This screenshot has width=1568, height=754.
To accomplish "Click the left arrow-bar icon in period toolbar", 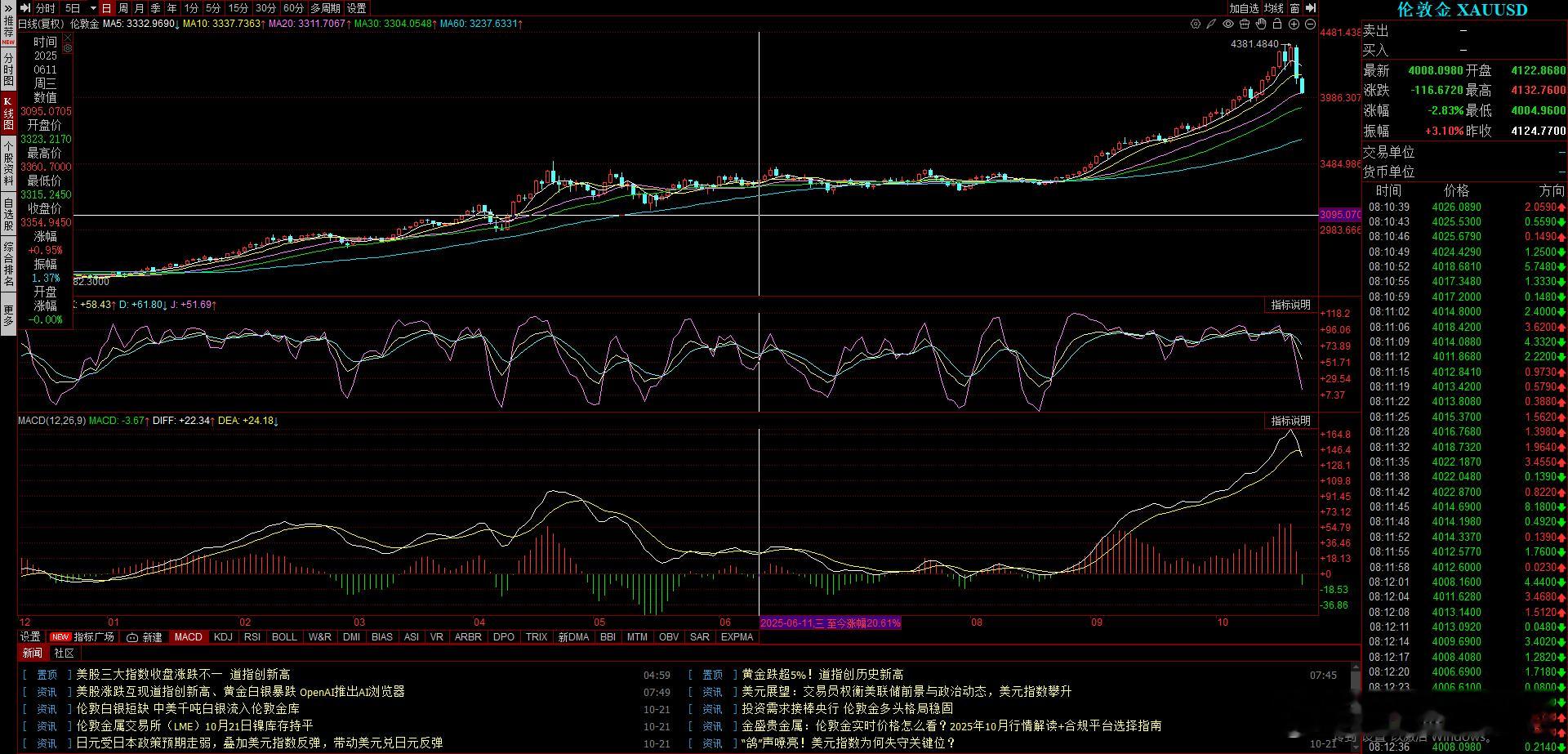I will pos(24,8).
